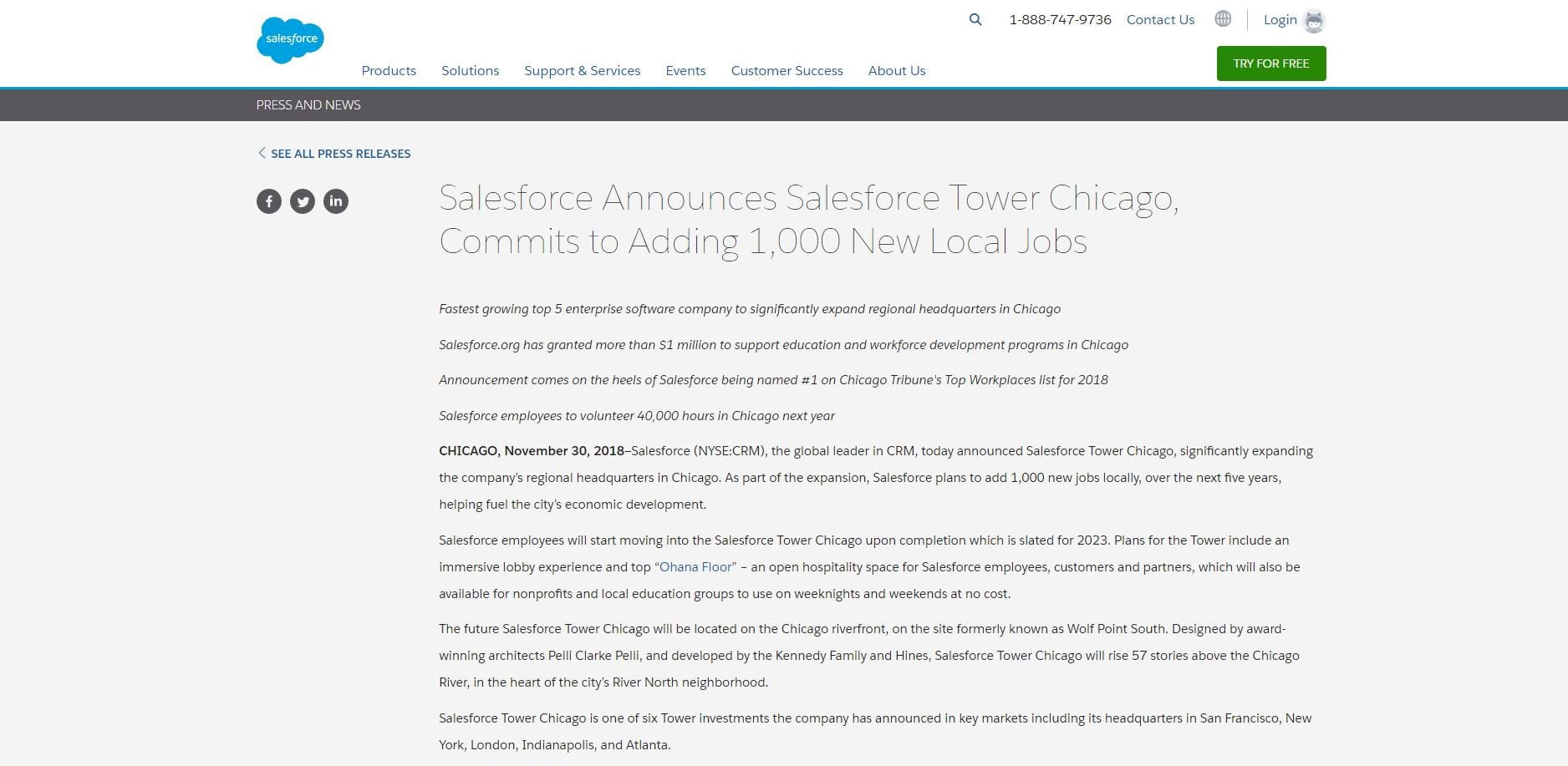Open the Solutions menu
Screen dimensions: 1568x766
click(471, 71)
